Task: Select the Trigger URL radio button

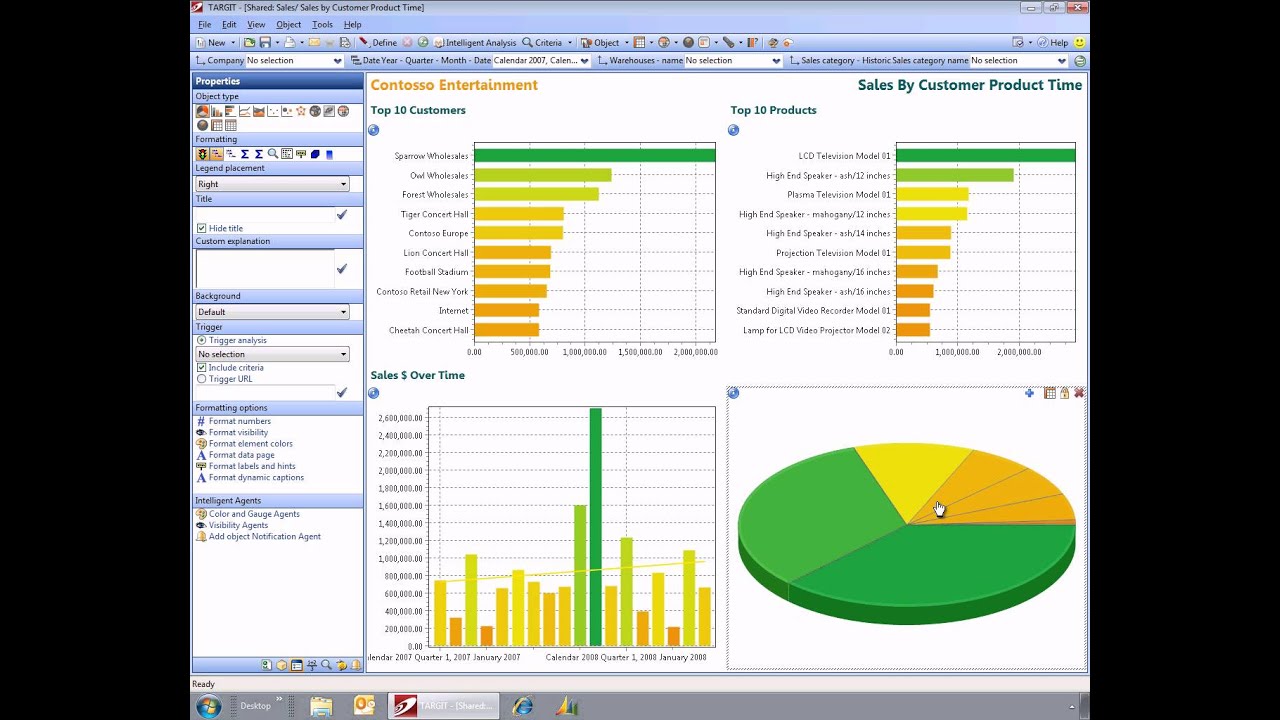Action: [x=202, y=379]
